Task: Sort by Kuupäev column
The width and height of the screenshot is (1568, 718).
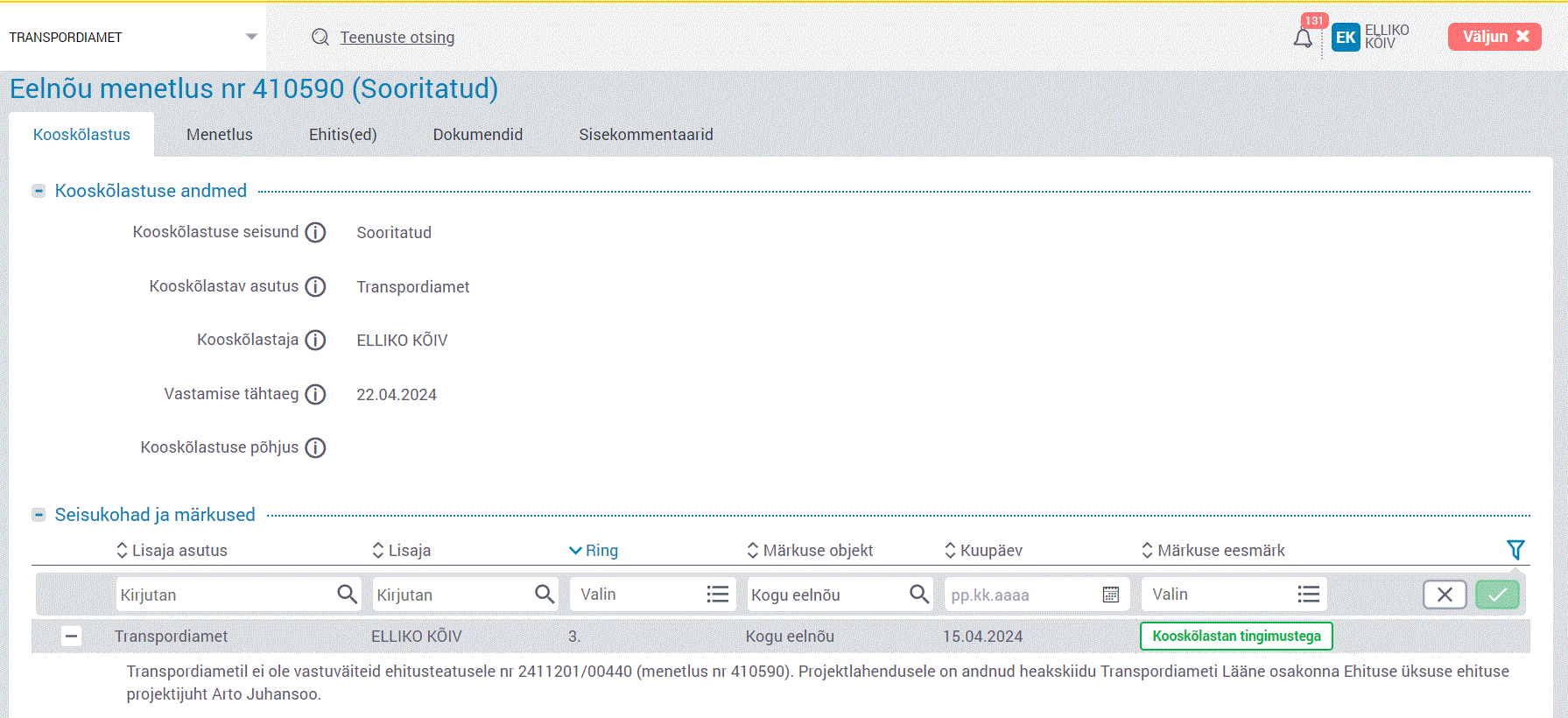Action: 983,550
